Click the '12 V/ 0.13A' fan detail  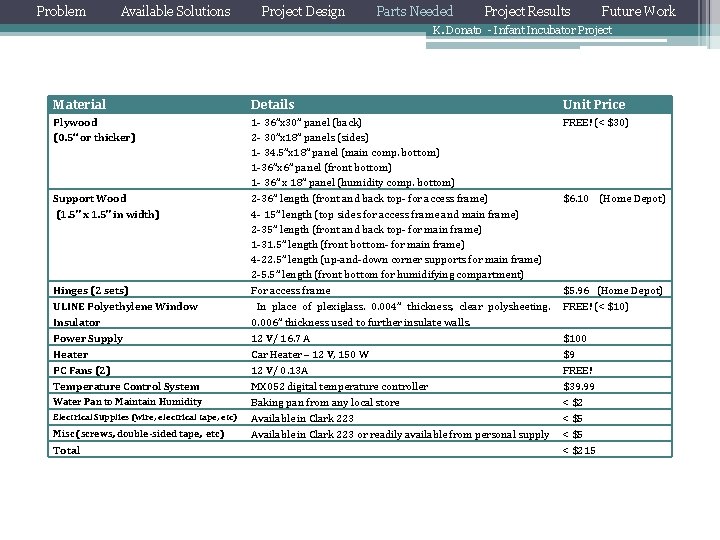[x=280, y=371]
